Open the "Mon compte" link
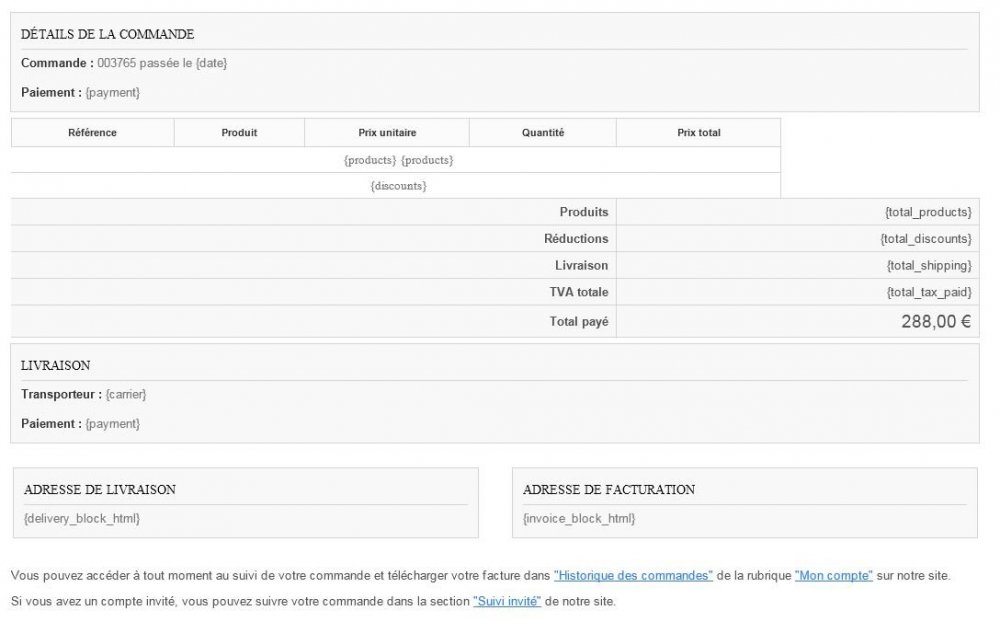This screenshot has height=622, width=1000. [x=834, y=575]
